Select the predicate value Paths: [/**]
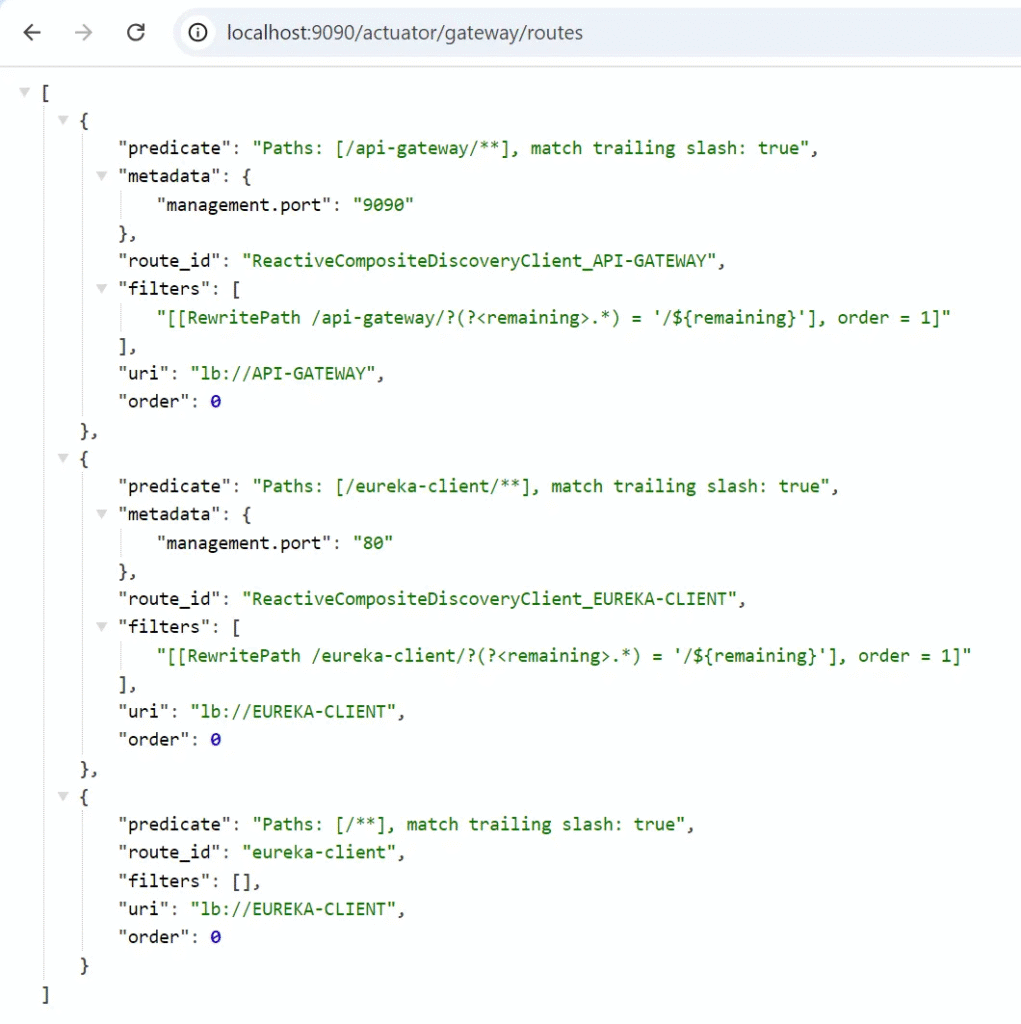1021x1024 pixels. pyautogui.click(x=468, y=825)
